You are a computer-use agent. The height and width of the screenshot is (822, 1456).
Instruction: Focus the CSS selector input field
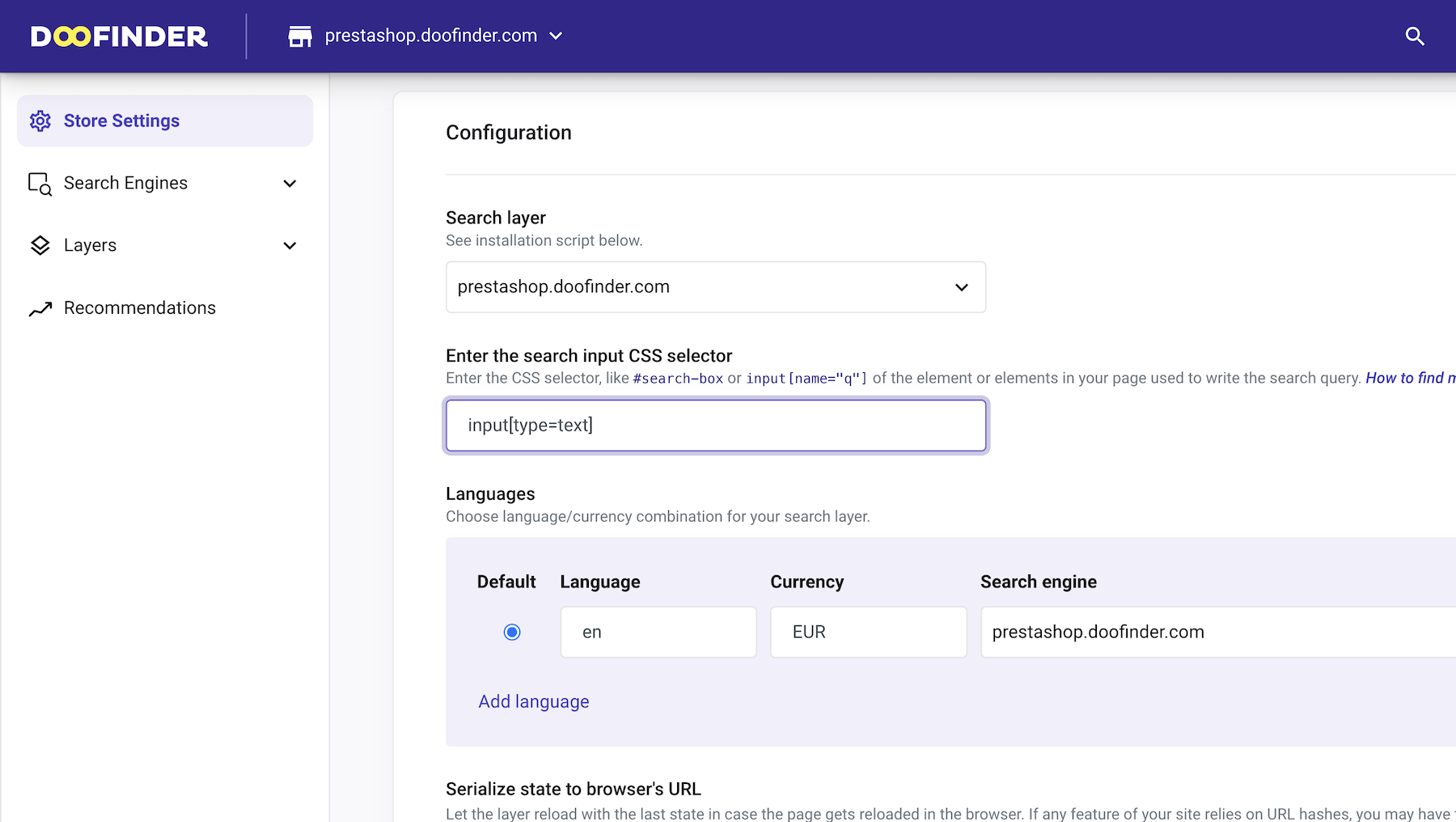tap(716, 426)
